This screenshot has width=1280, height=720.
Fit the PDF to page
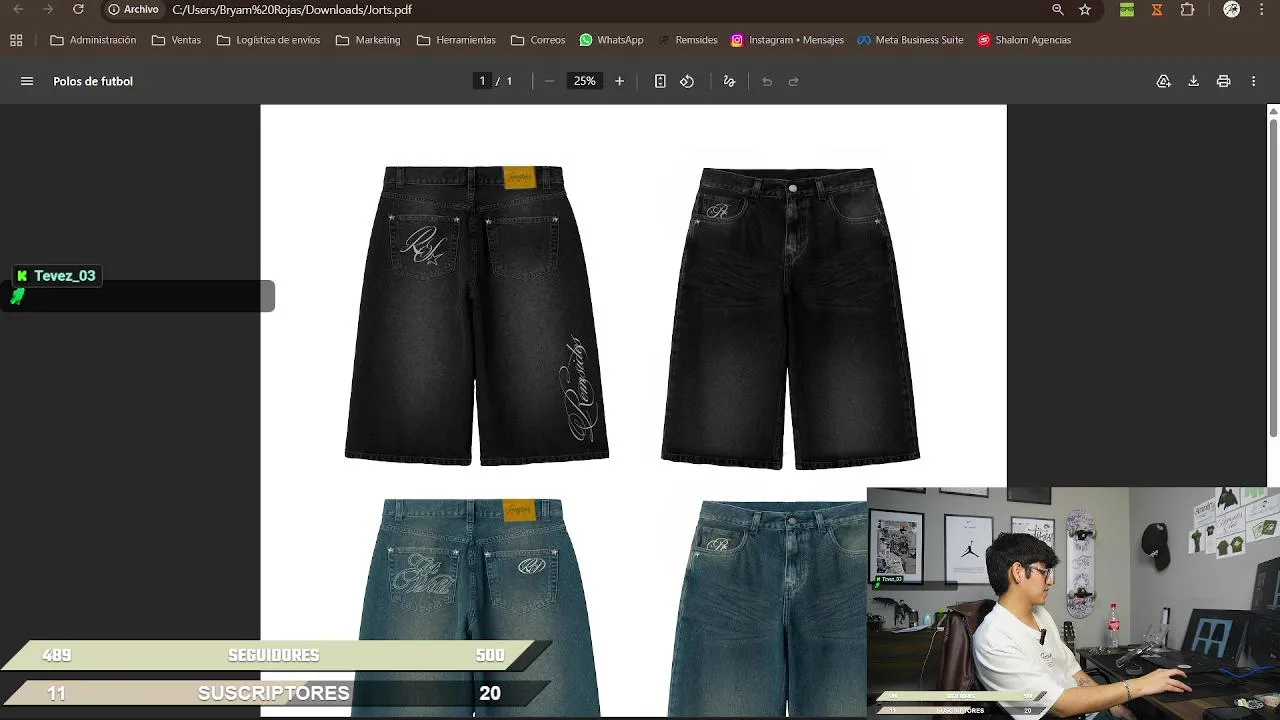click(x=660, y=81)
